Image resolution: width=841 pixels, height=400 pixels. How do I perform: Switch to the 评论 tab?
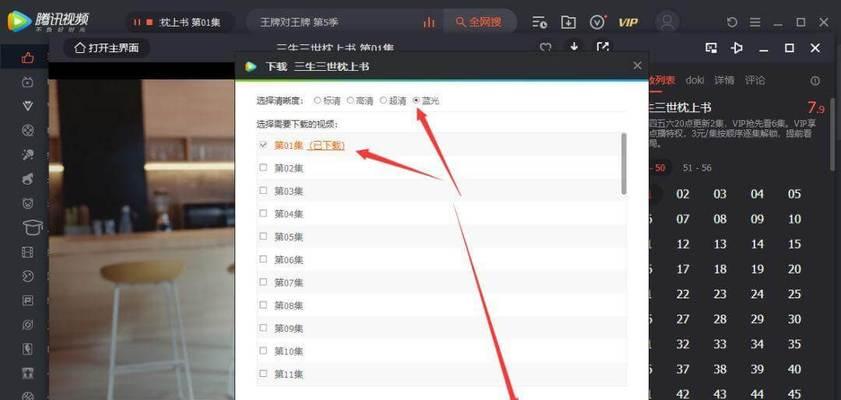click(755, 80)
